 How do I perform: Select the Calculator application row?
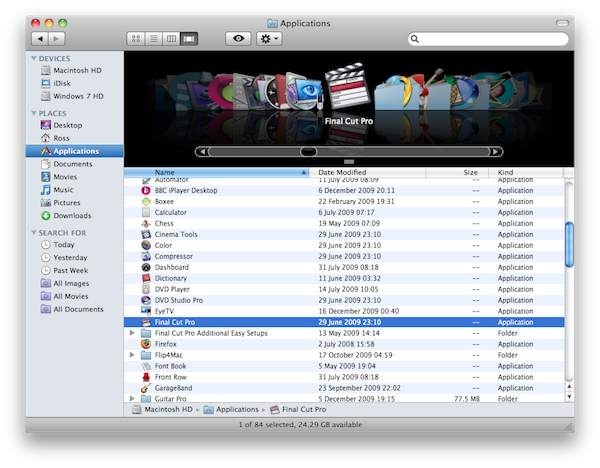[344, 212]
